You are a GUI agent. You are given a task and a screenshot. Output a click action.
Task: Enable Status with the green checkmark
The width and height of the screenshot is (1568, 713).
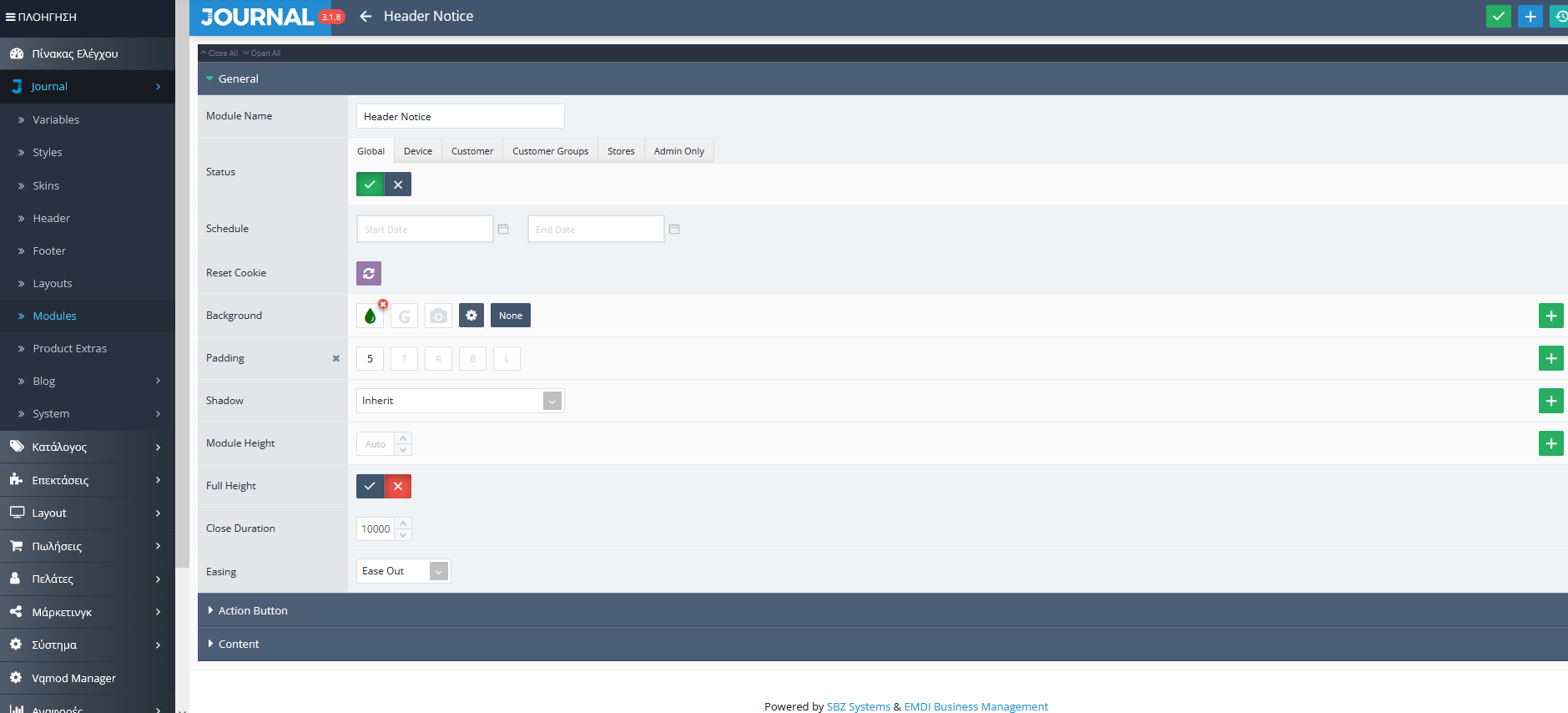coord(370,185)
